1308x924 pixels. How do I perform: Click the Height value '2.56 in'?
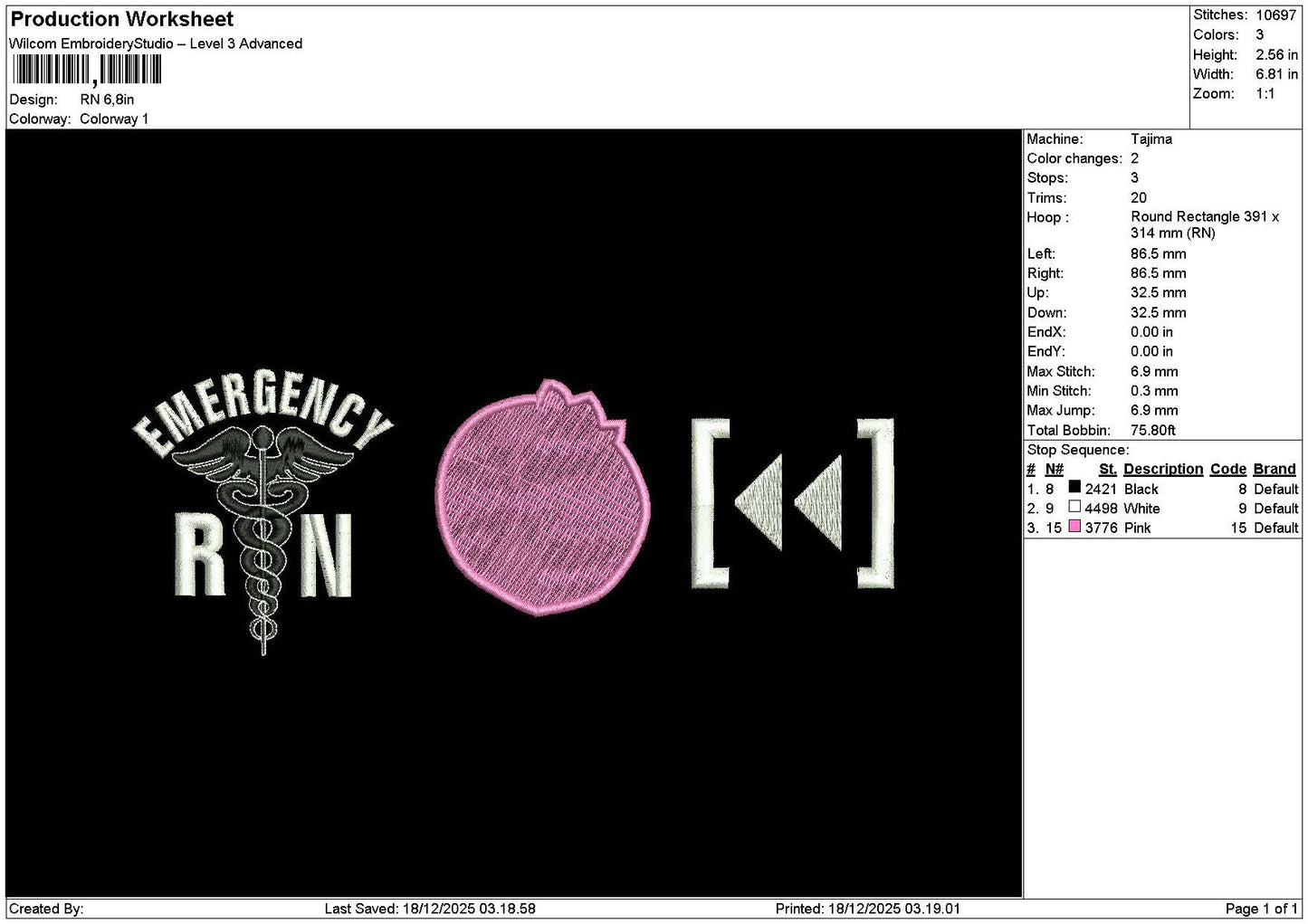(x=1277, y=54)
